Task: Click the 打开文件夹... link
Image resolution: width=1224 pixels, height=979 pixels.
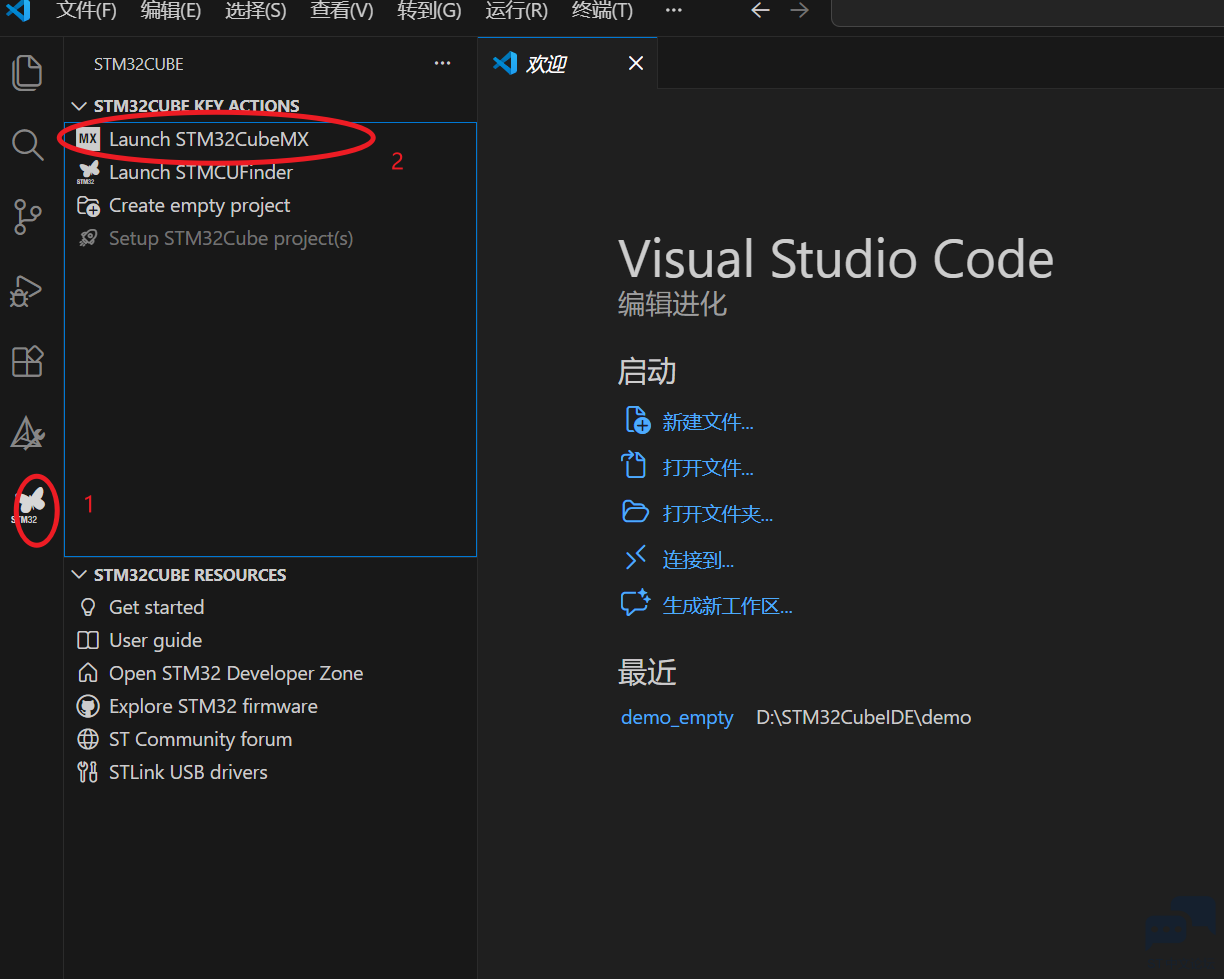Action: [x=718, y=514]
